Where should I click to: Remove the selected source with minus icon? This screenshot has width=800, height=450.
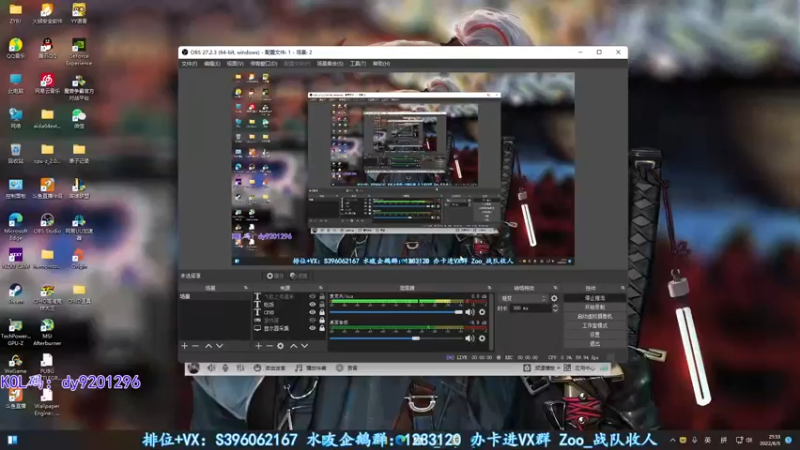pos(269,346)
